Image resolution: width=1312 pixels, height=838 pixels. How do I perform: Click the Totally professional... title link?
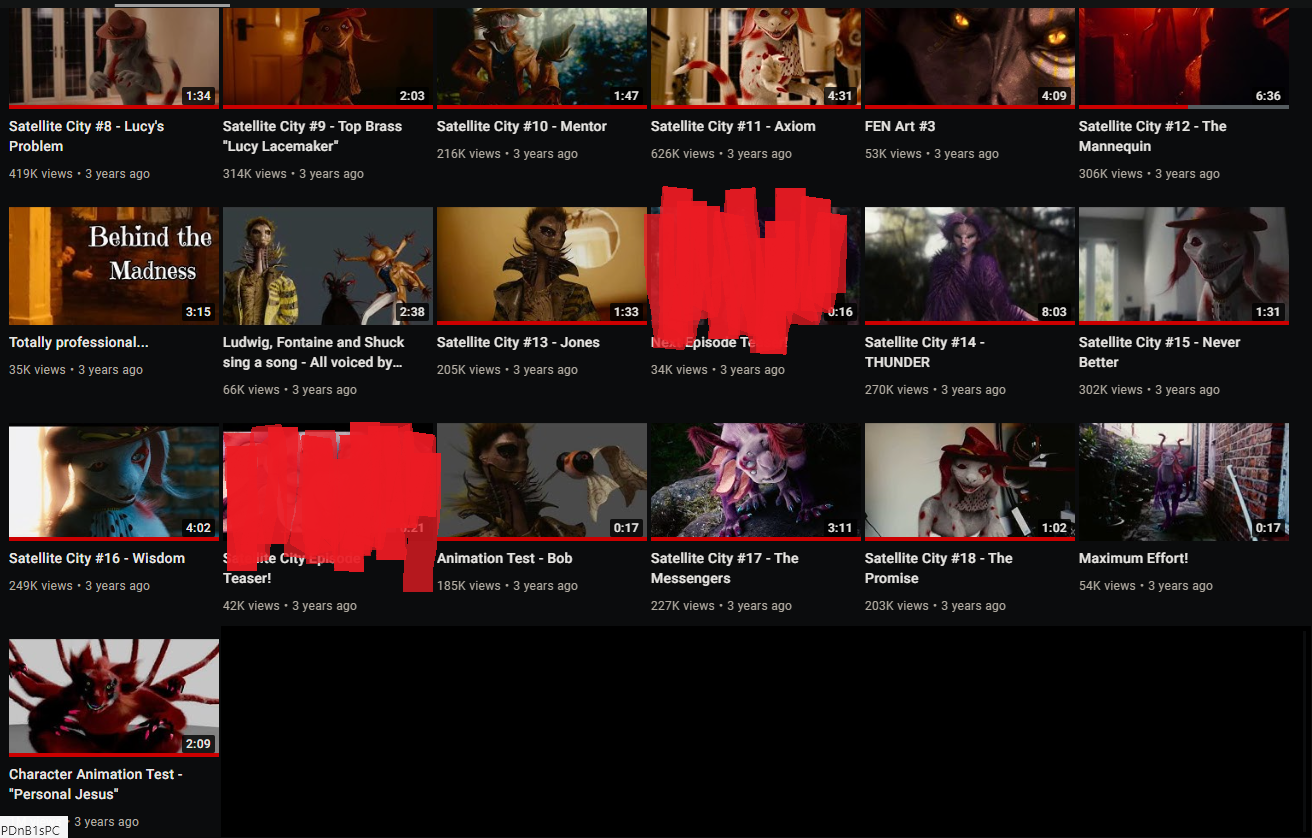click(79, 342)
